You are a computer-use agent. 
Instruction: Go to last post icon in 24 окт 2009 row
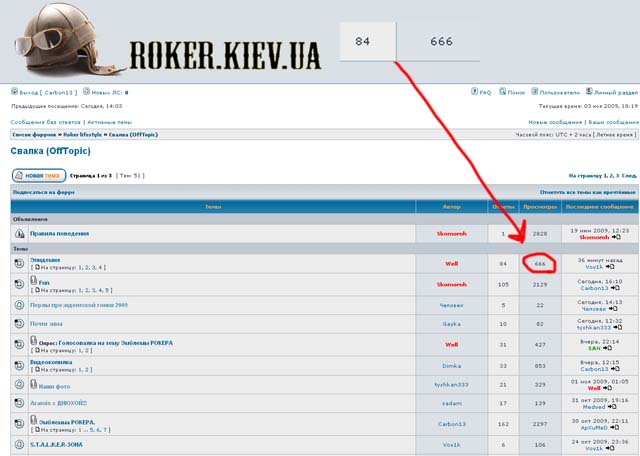tap(609, 449)
